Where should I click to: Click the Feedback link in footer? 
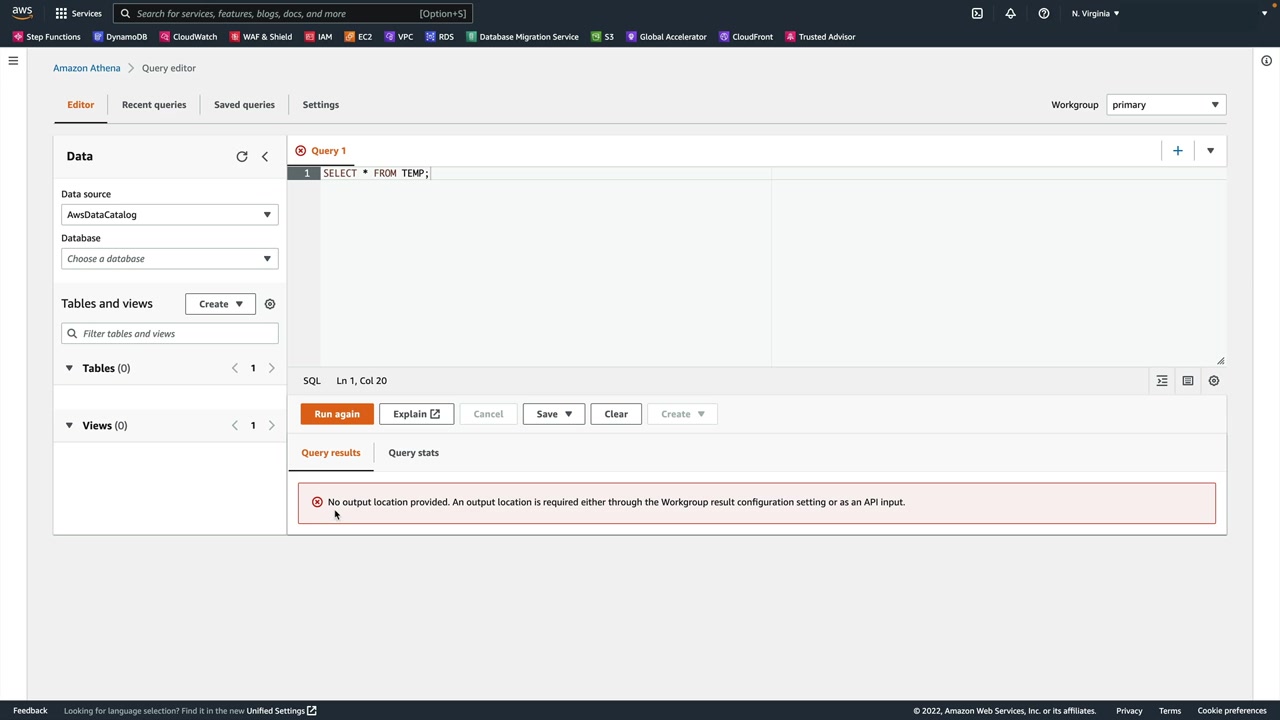(30, 711)
